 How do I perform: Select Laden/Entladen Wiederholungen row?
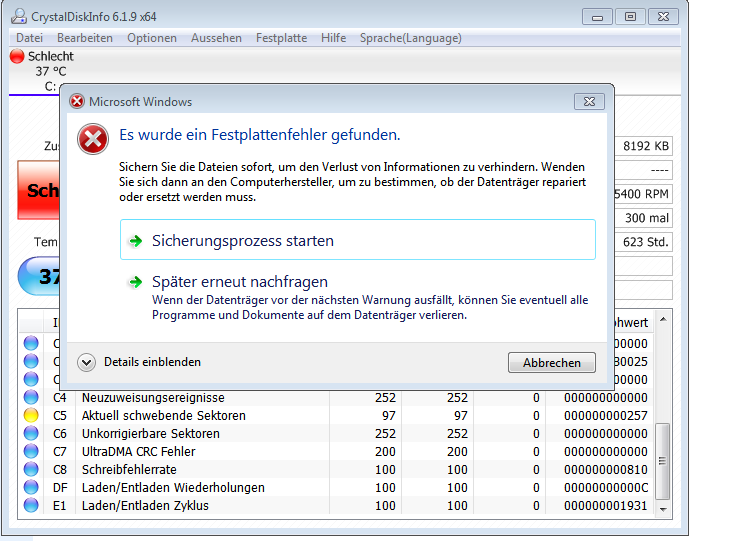coord(336,487)
